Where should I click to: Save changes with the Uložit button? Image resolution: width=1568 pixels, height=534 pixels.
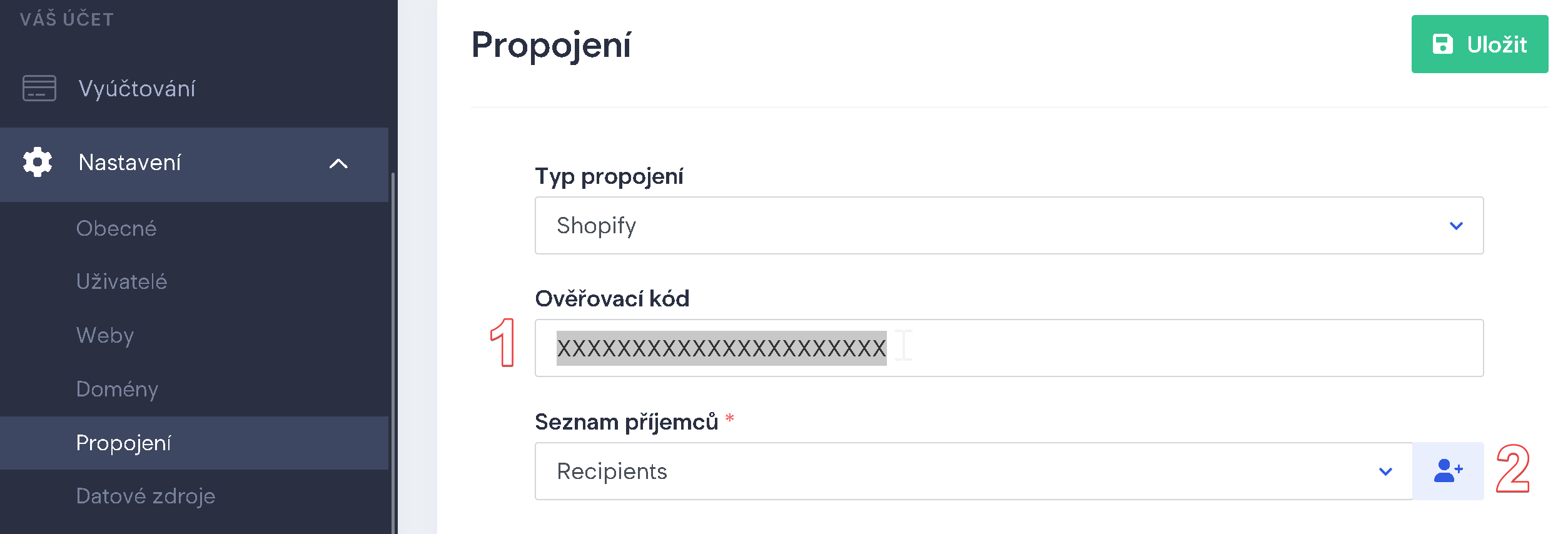click(1479, 44)
